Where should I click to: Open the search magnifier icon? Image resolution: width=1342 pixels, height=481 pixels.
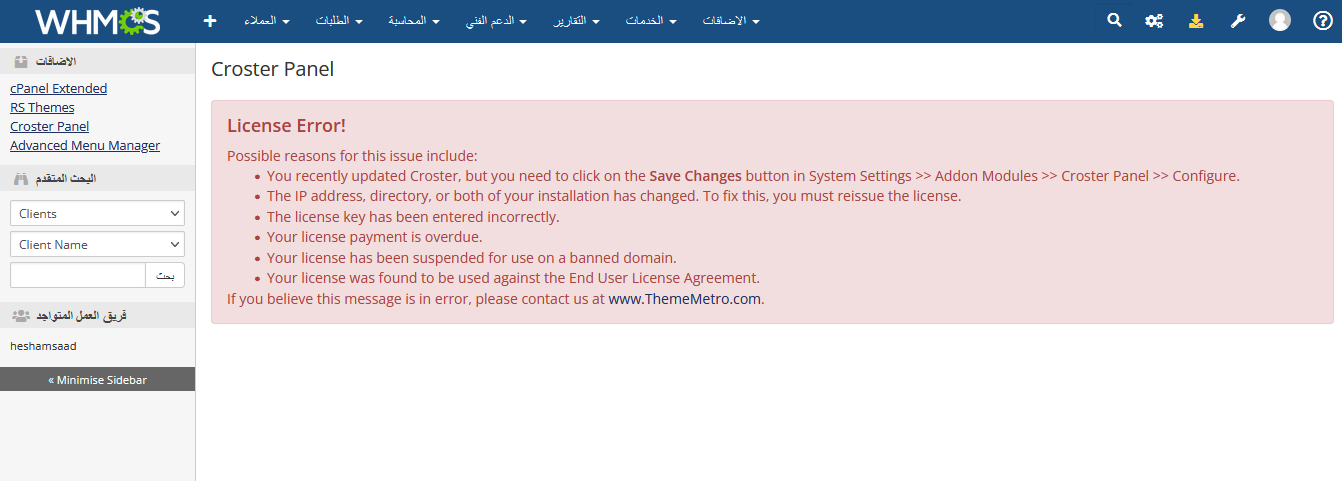[1115, 21]
